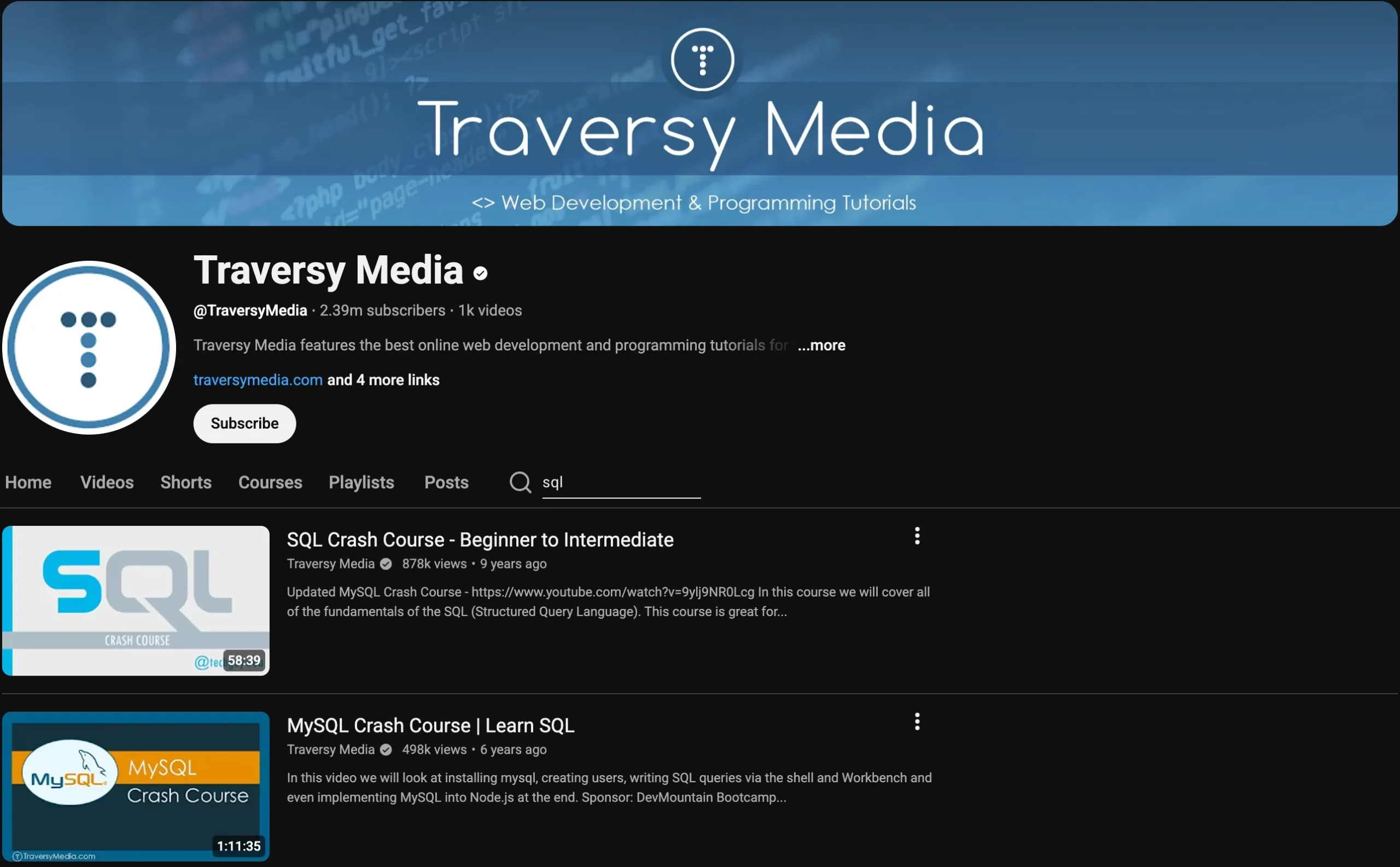
Task: Click the verified check beside MySQL Crash Course uploader
Action: [386, 749]
